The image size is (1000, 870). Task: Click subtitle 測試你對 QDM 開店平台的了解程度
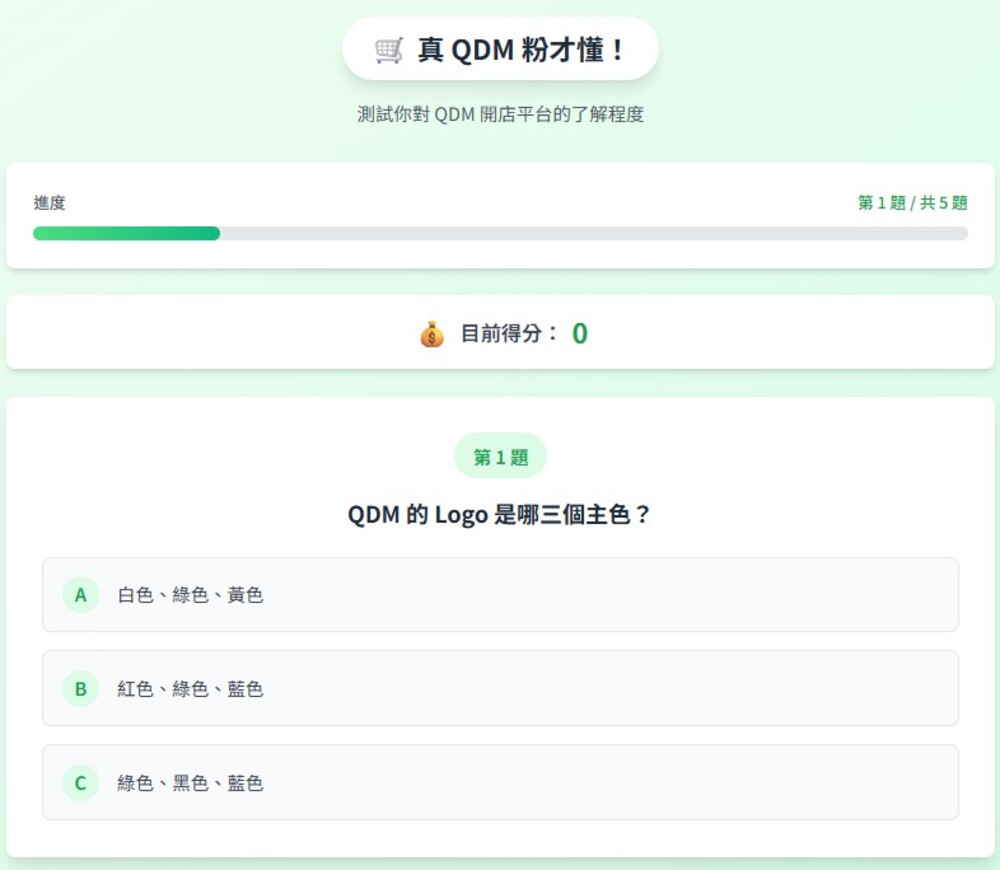coord(501,115)
